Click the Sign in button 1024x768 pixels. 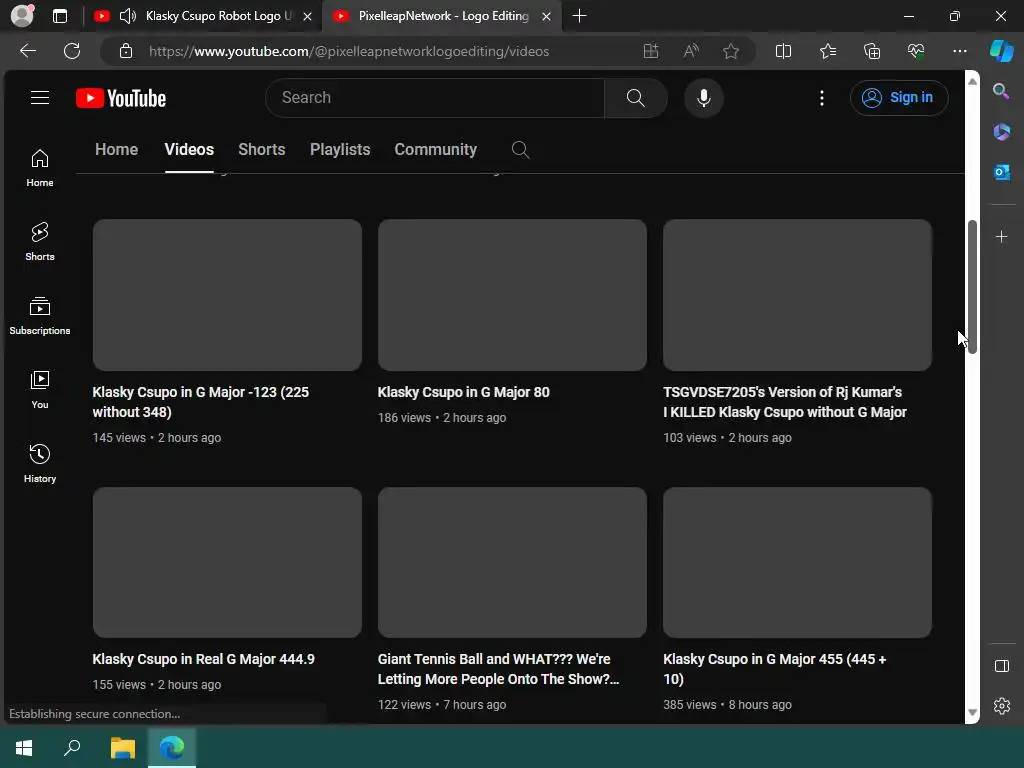(899, 98)
